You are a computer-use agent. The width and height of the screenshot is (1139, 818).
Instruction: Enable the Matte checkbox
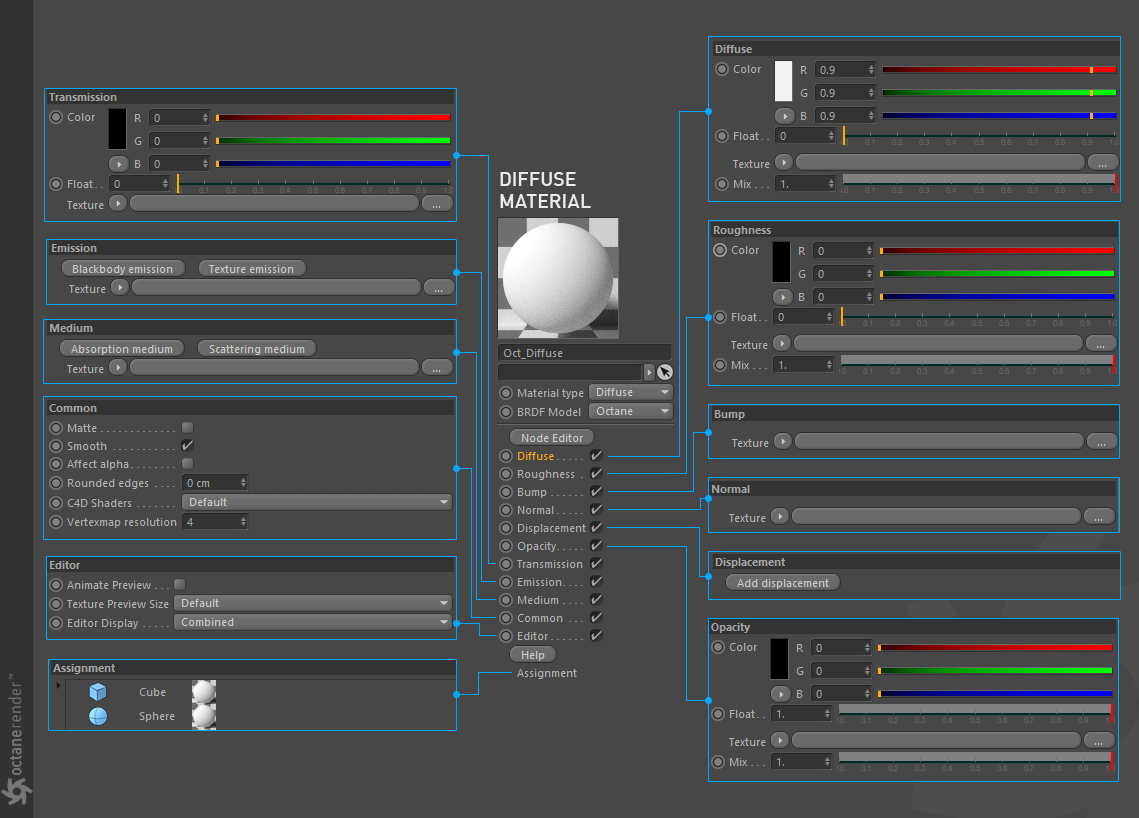(x=187, y=428)
